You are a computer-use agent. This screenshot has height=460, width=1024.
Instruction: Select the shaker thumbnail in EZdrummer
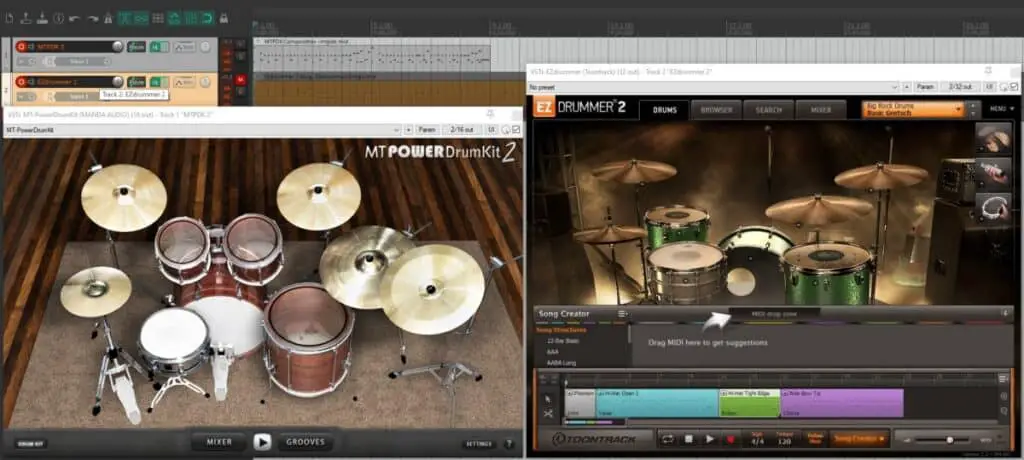click(x=993, y=172)
